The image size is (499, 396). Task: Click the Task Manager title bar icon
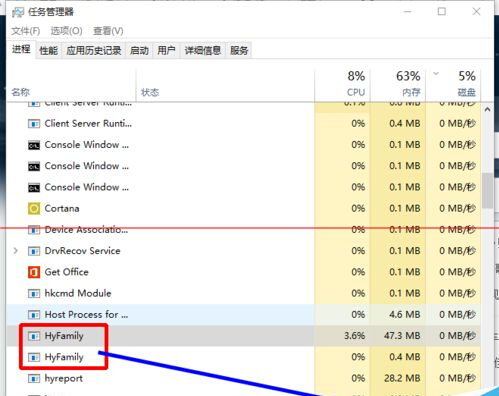(18, 12)
